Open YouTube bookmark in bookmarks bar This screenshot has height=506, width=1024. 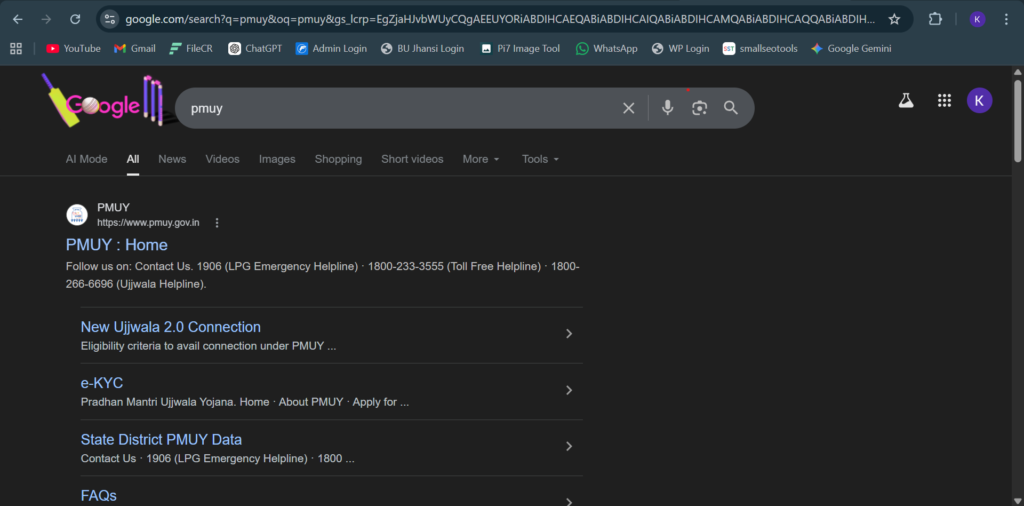(x=73, y=48)
